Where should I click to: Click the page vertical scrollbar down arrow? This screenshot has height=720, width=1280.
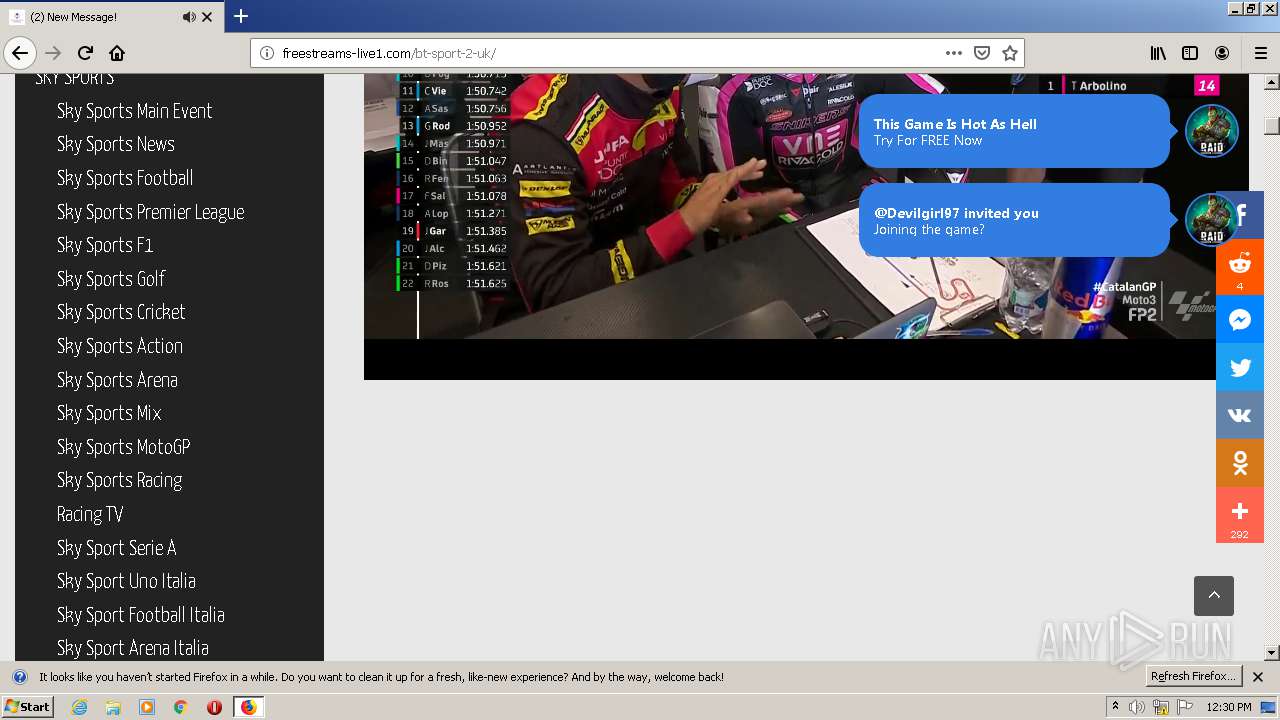pyautogui.click(x=1272, y=653)
